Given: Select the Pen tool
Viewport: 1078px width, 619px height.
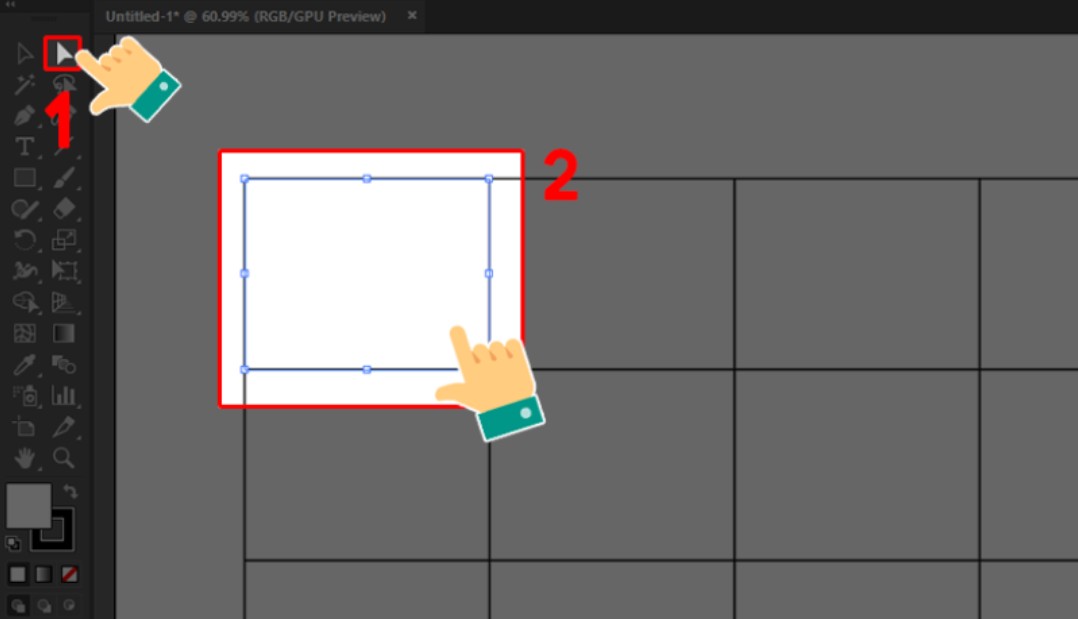Looking at the screenshot, I should [x=25, y=116].
